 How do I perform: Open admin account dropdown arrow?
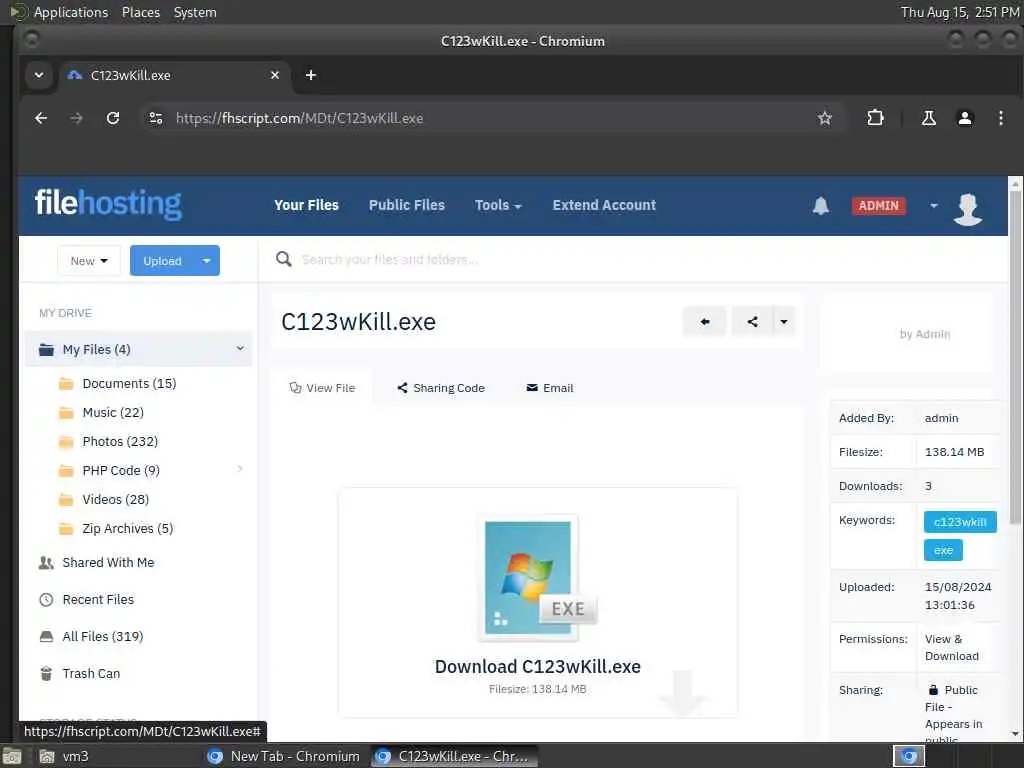(x=934, y=206)
